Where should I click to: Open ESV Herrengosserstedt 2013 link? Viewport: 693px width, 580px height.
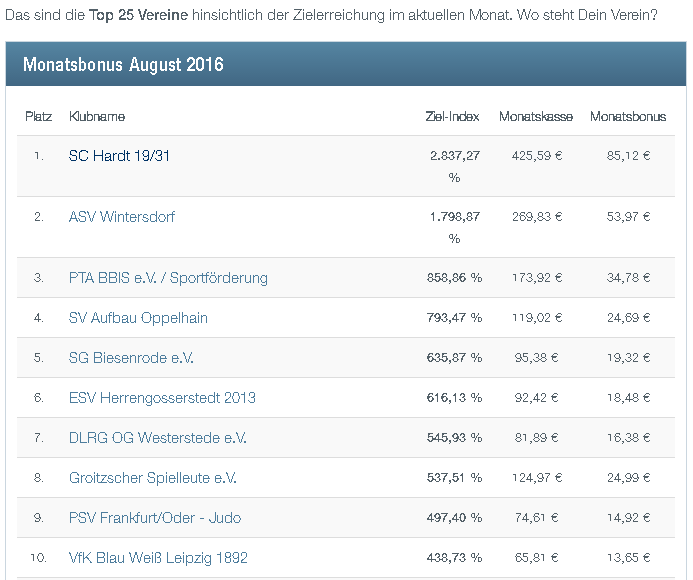(x=162, y=398)
